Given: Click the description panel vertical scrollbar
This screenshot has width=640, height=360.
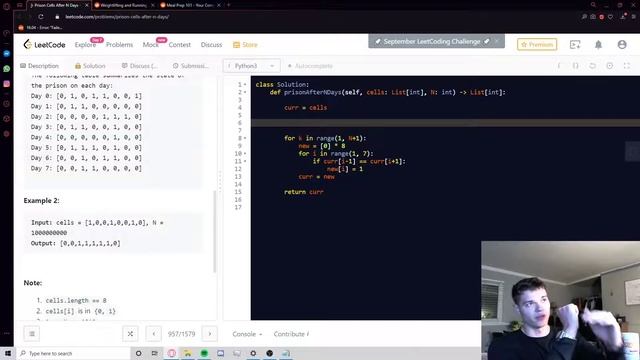Looking at the screenshot, I should click(215, 231).
